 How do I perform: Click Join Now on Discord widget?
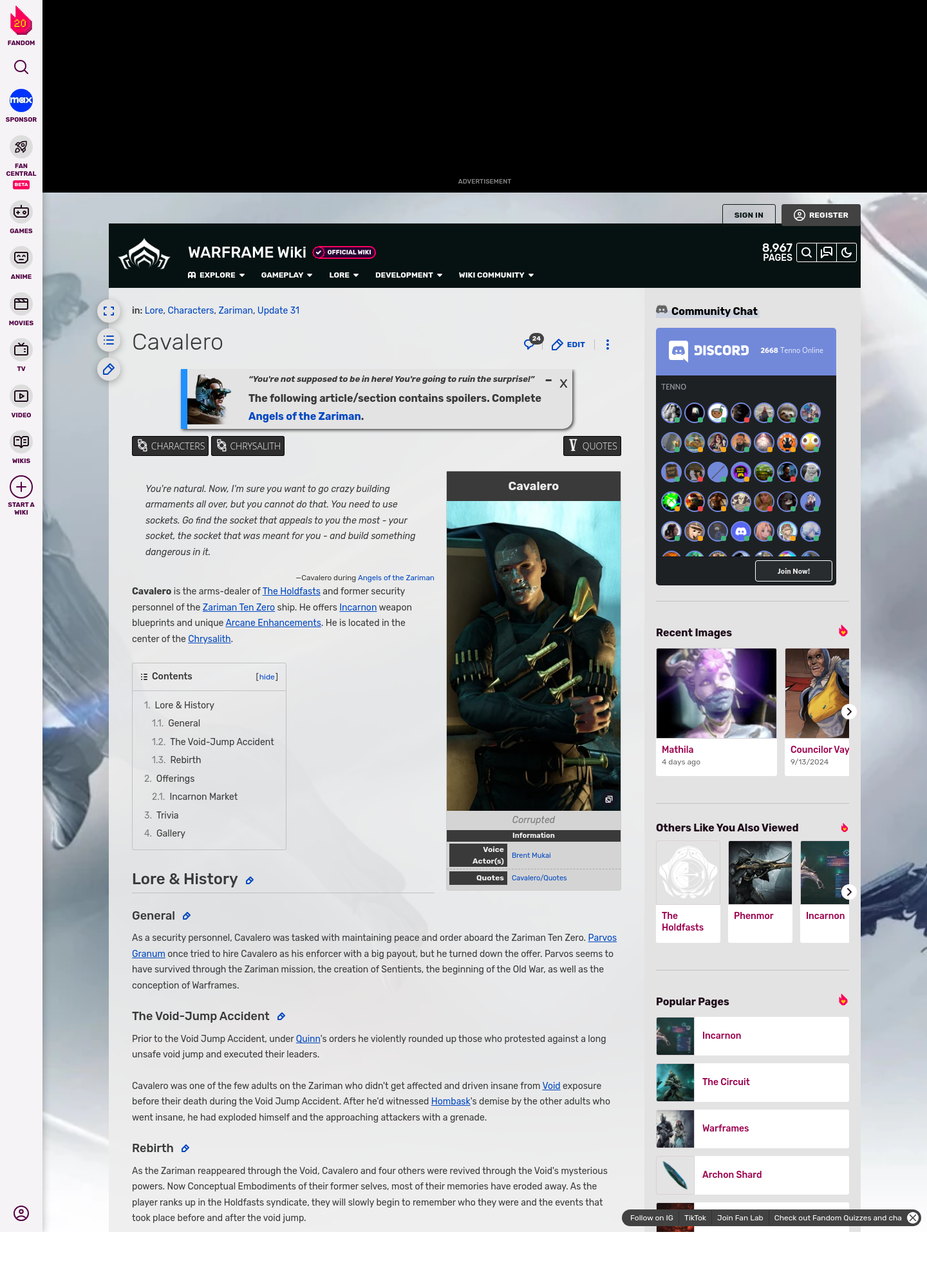tap(794, 571)
